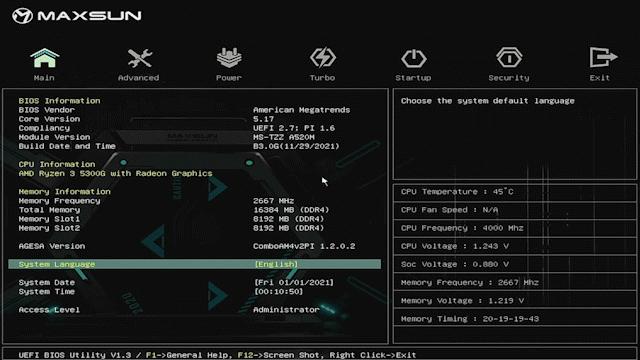This screenshot has height=360, width=640.
Task: Click the Memory Slot2 label
Action: [x=49, y=228]
